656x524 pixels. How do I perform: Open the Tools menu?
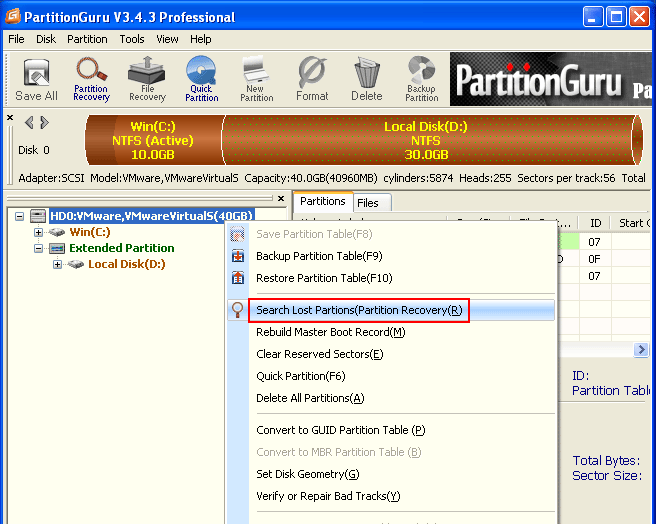[x=132, y=39]
